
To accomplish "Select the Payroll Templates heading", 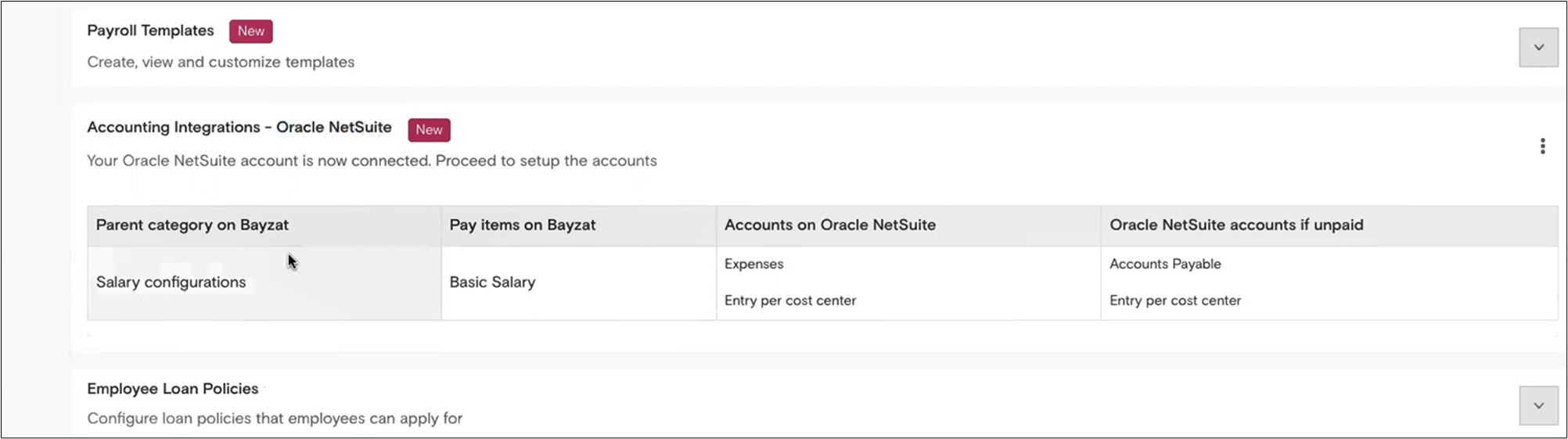I will 150,31.
